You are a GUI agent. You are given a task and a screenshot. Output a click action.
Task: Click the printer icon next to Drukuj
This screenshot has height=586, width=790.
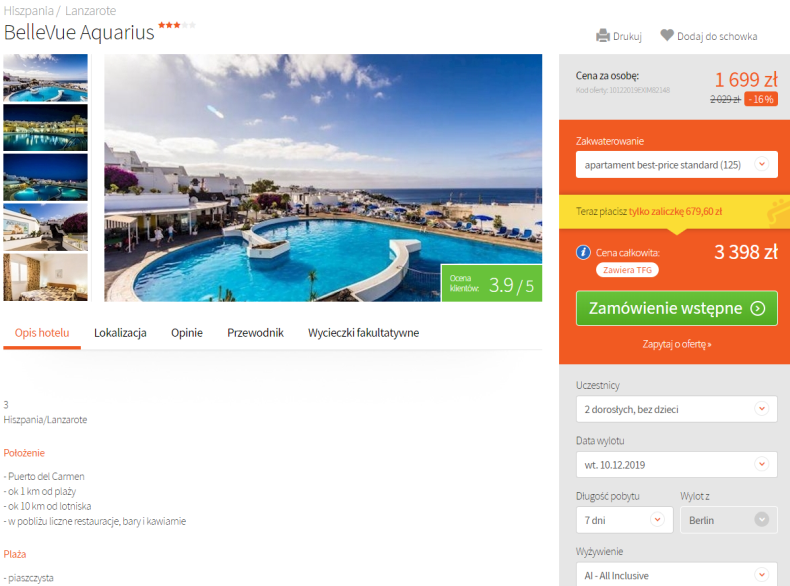(x=603, y=36)
